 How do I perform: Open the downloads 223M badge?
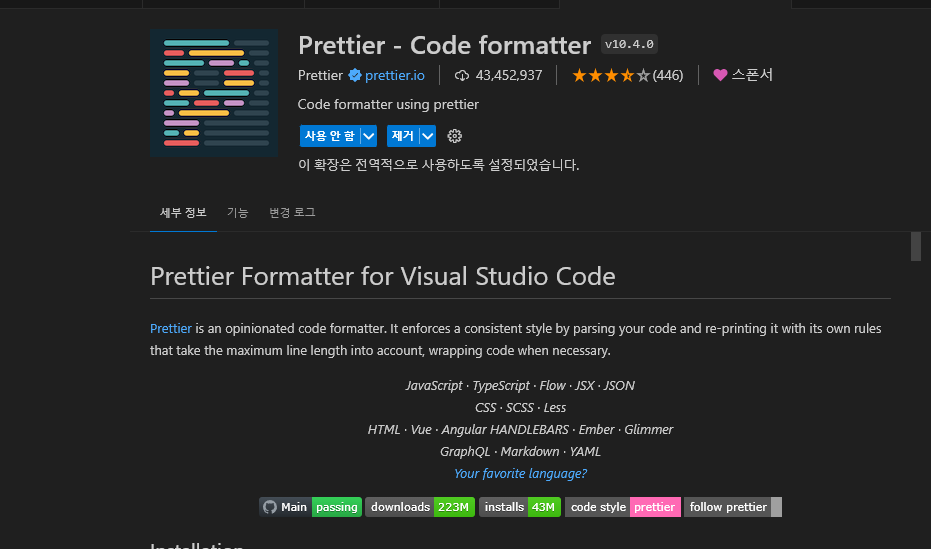pyautogui.click(x=420, y=507)
